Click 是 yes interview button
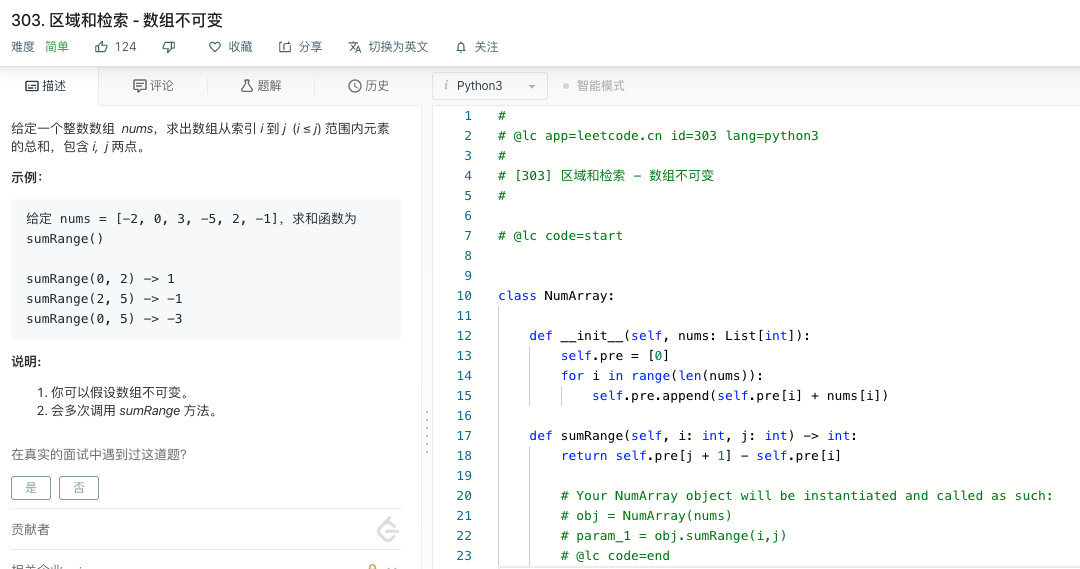 click(x=31, y=488)
